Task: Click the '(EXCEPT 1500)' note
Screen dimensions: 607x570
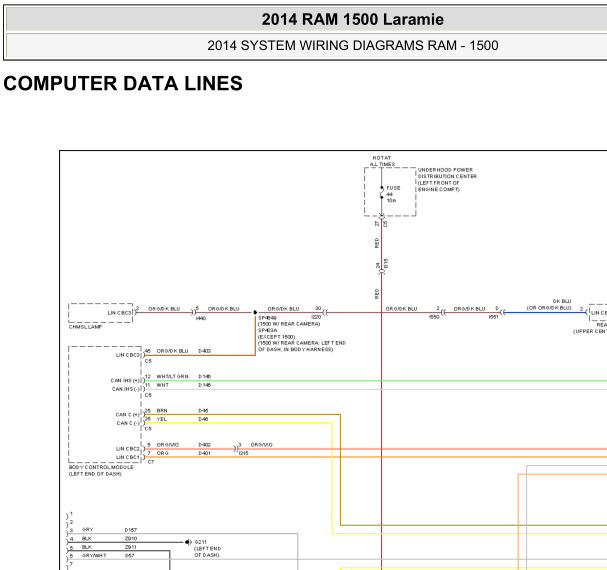Action: 276,337
